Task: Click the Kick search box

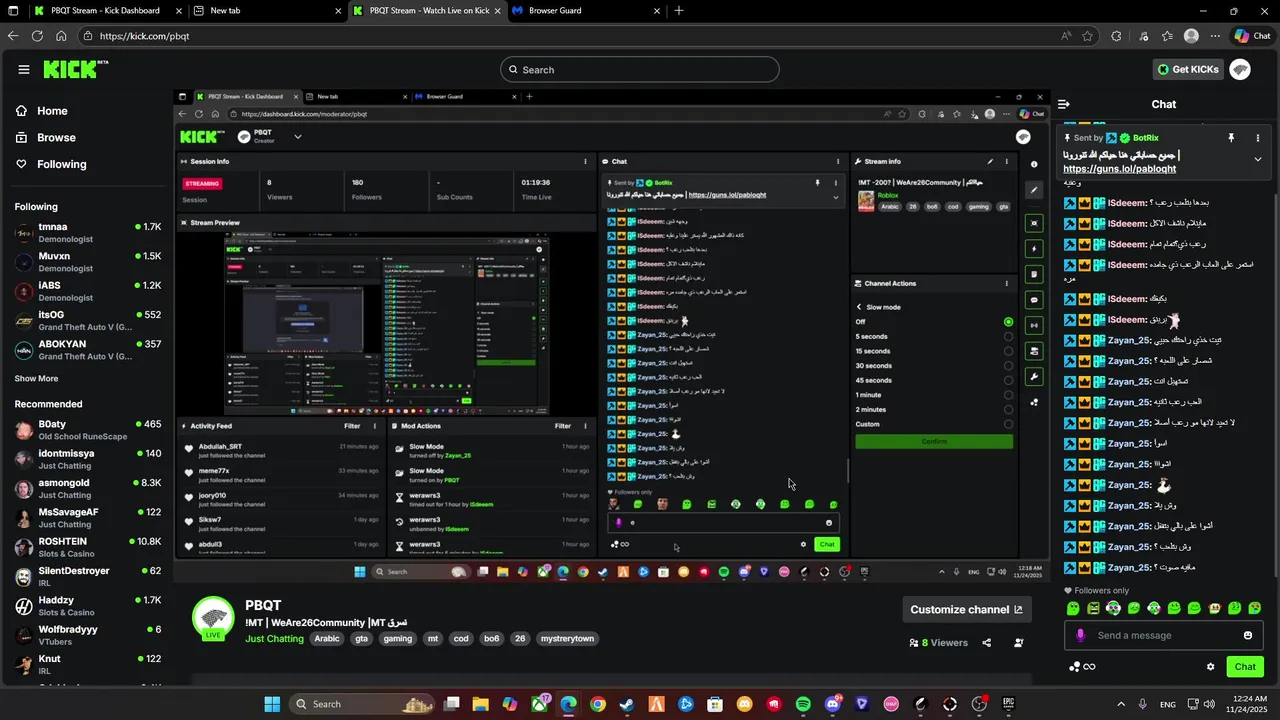Action: 640,70
